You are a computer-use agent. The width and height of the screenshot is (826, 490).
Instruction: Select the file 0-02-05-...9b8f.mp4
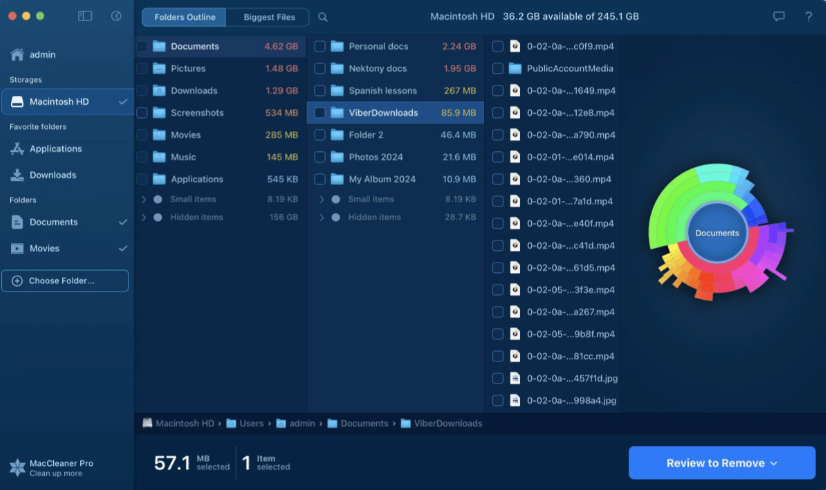pos(554,334)
